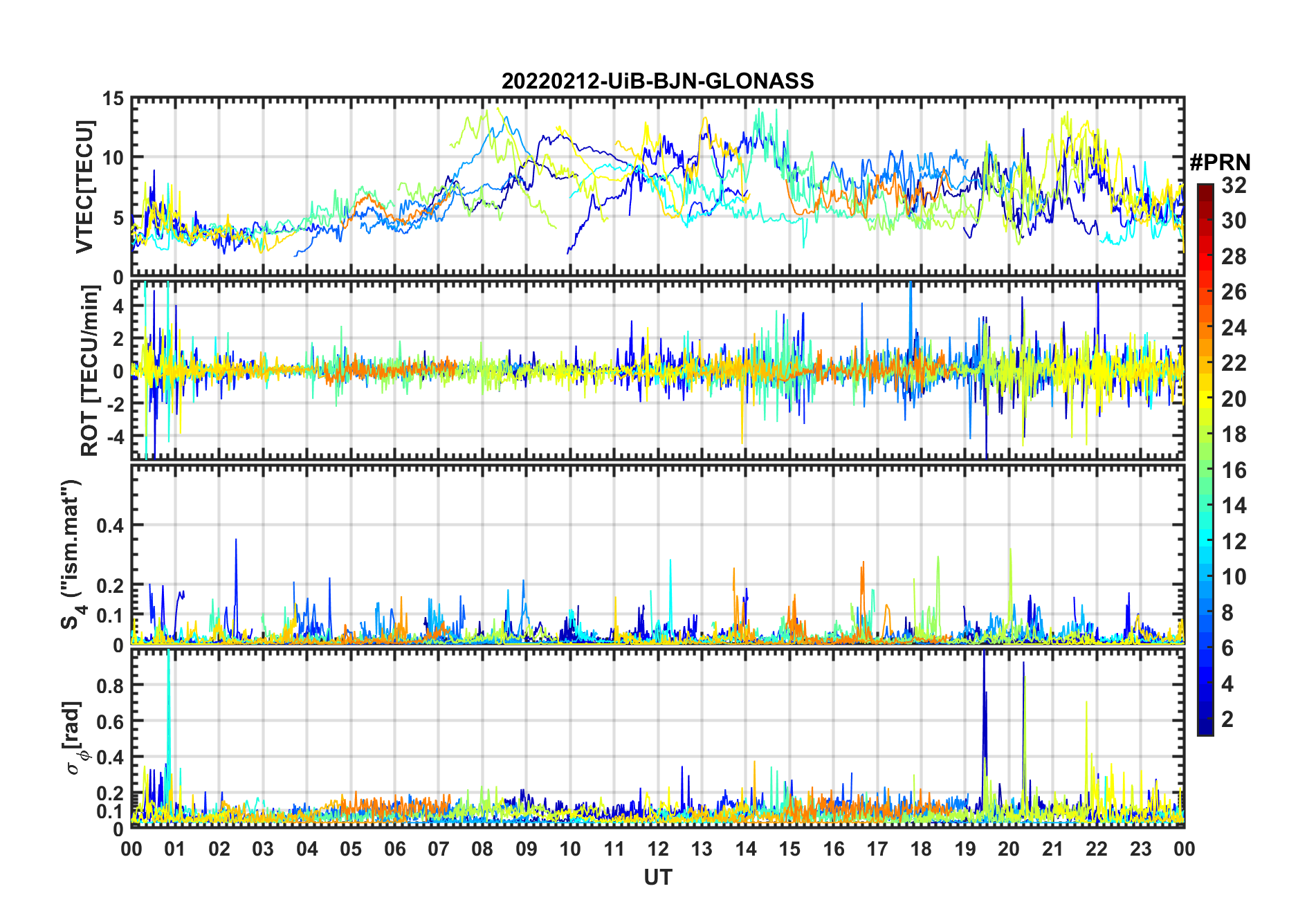Viewport: 1316px width, 920px height.
Task: Click the colorbar tick label "24"
Action: 1234,327
